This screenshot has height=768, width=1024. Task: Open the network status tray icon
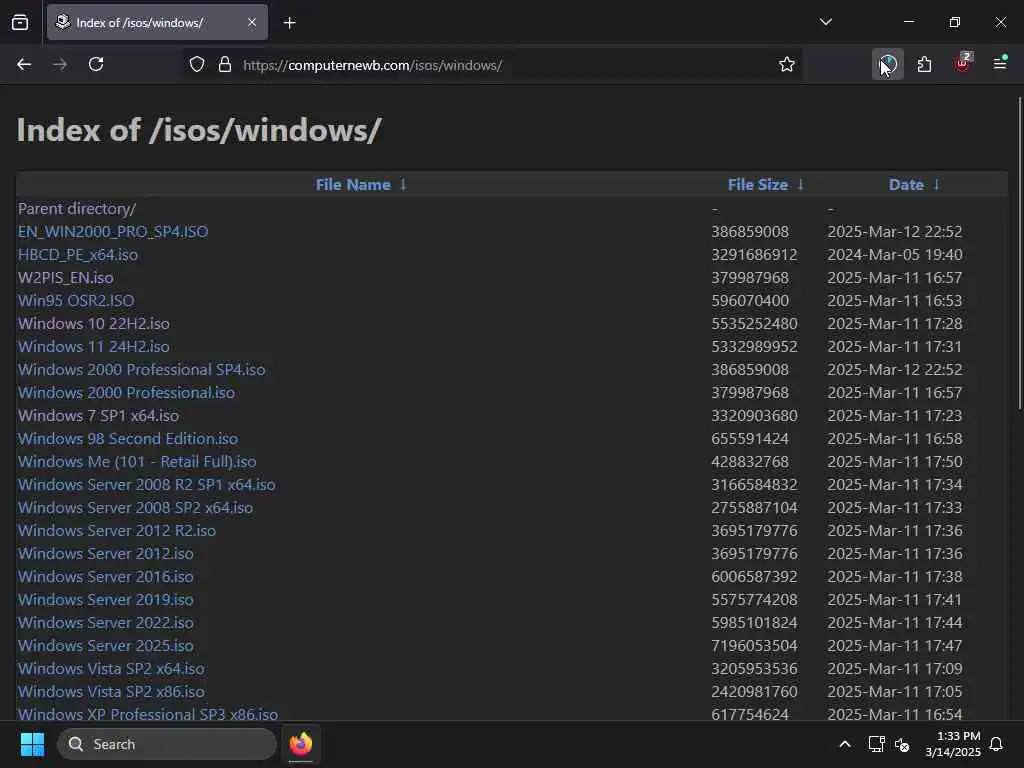876,744
